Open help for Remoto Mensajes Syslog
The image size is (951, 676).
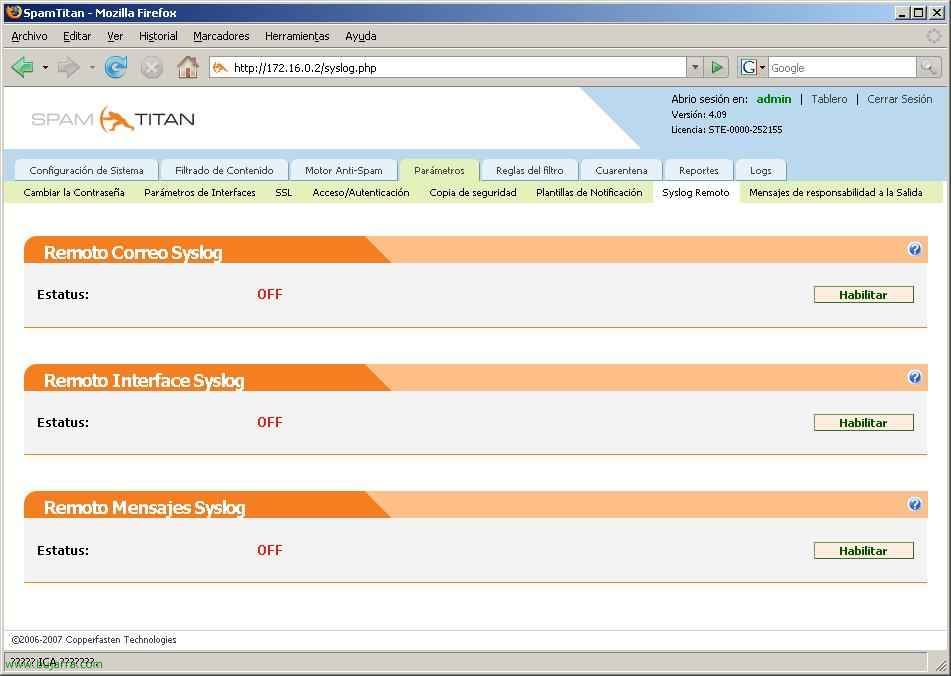[915, 504]
